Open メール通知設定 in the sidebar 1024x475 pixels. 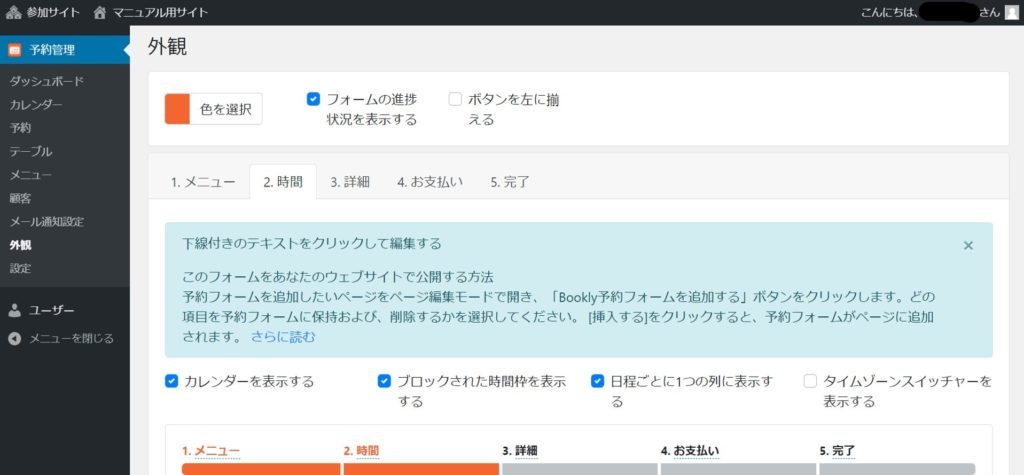tap(46, 221)
